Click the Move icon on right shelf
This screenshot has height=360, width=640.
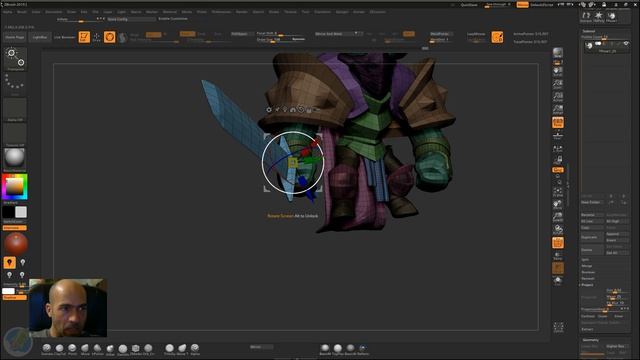(x=558, y=205)
